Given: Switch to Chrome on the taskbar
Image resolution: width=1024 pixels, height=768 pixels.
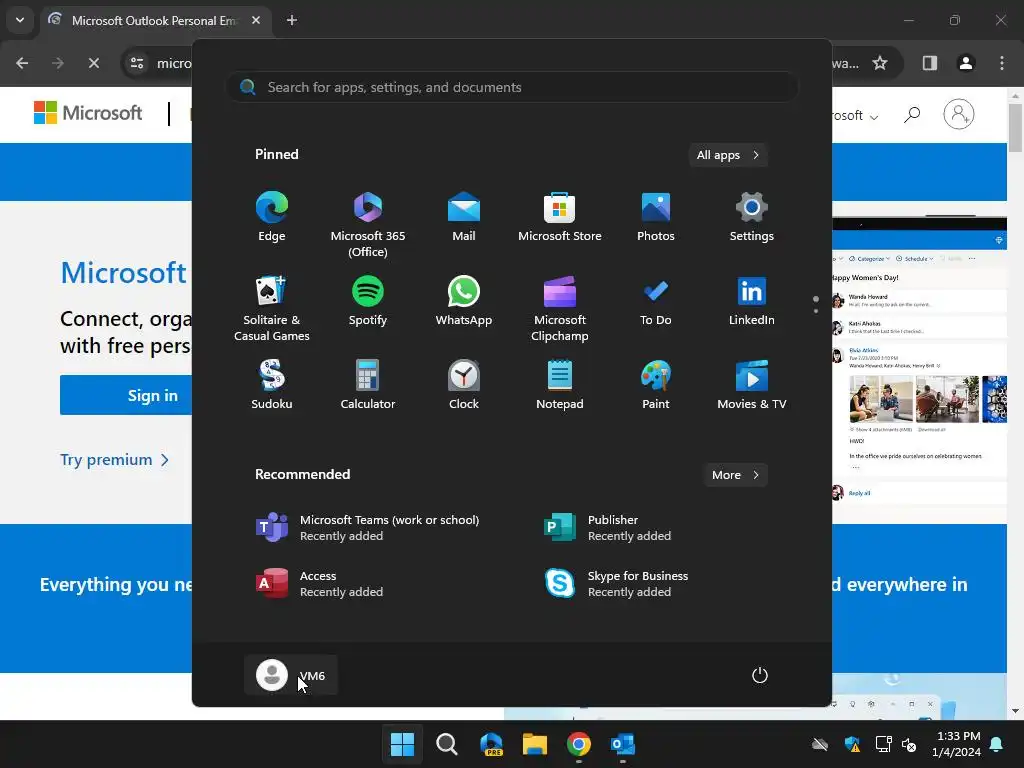Looking at the screenshot, I should pos(579,744).
